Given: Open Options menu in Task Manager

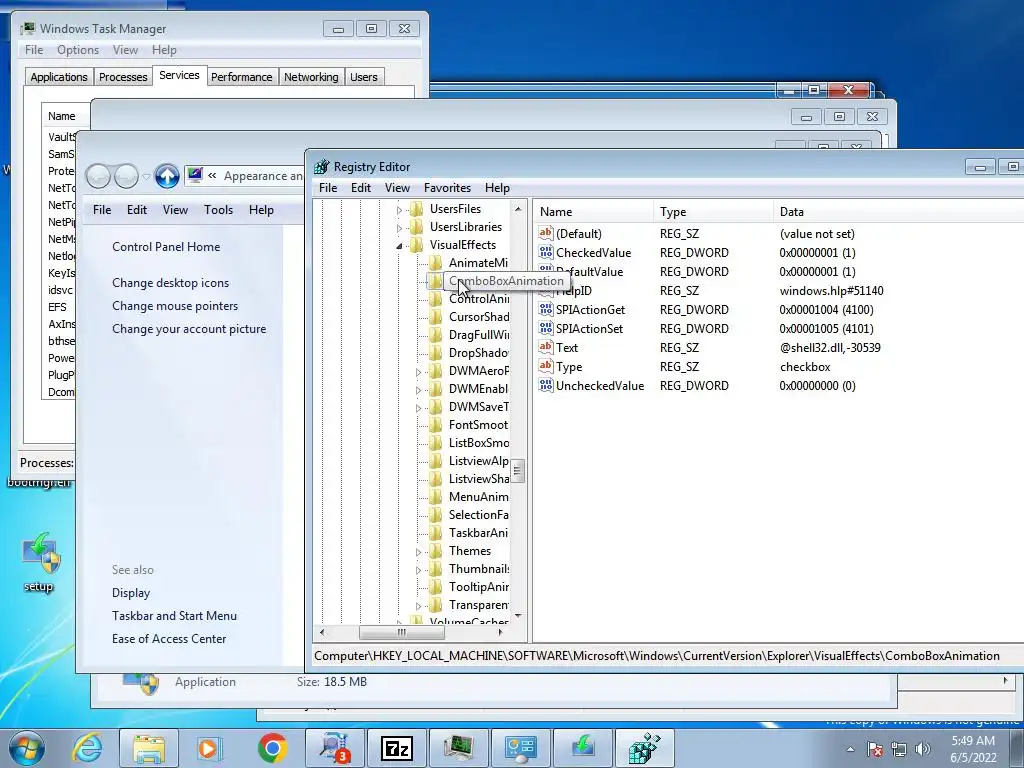Looking at the screenshot, I should point(78,50).
